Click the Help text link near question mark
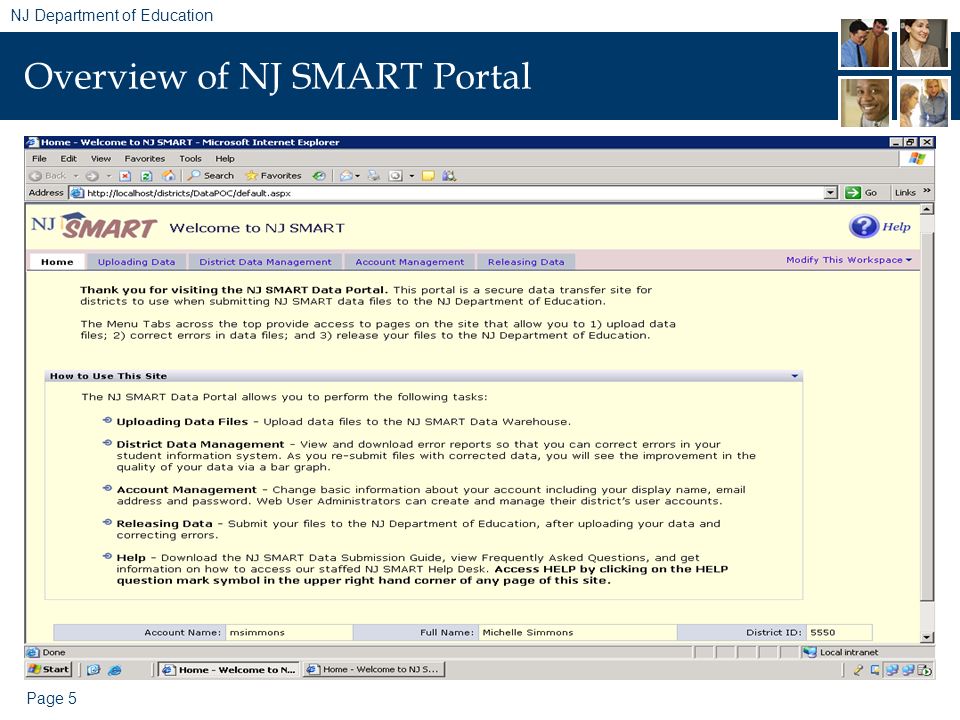This screenshot has width=960, height=720. point(896,227)
